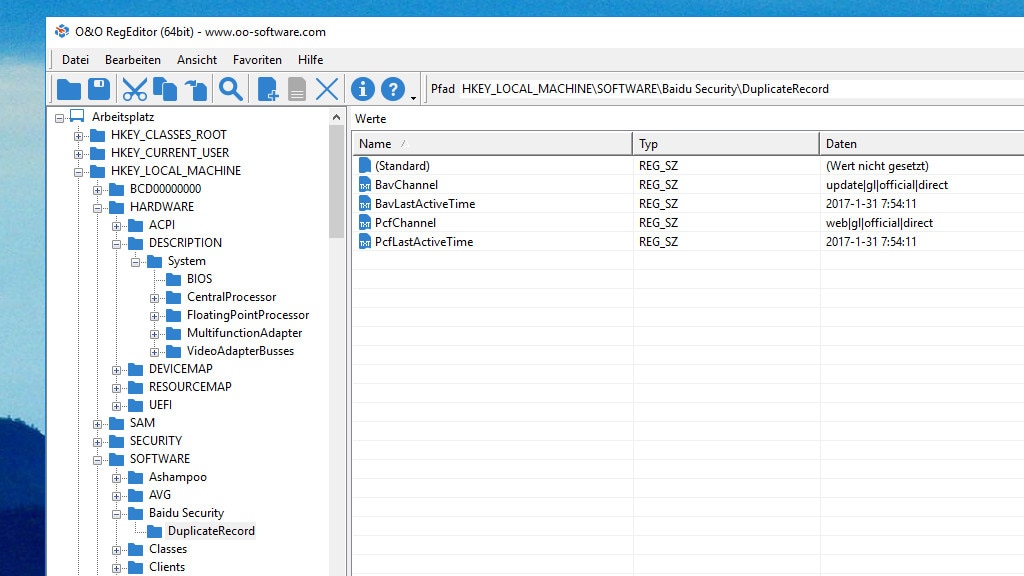Click the help question mark icon

click(392, 89)
